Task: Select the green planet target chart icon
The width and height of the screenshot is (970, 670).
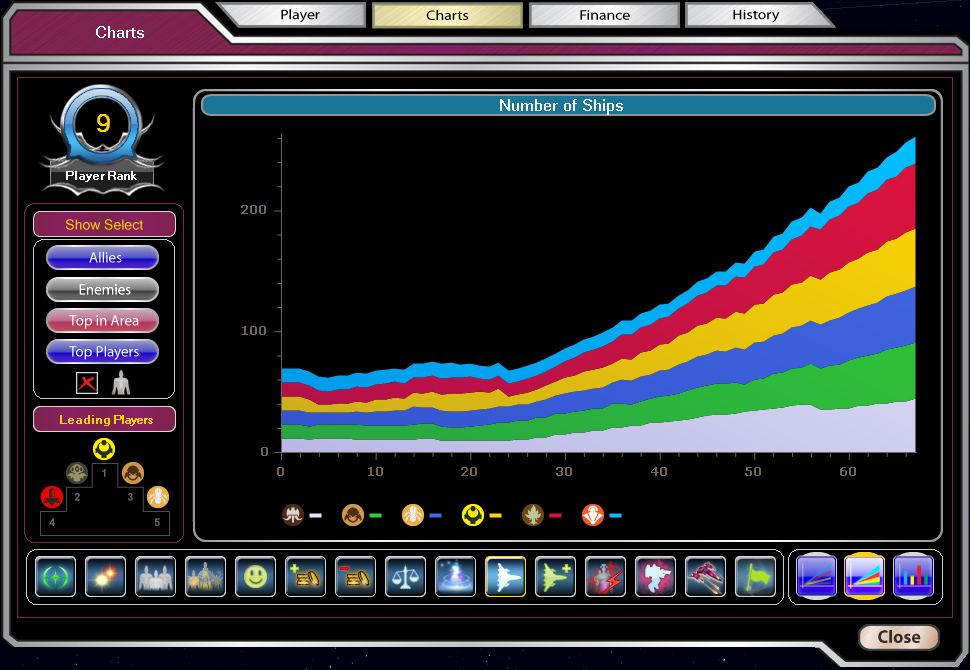Action: coord(55,577)
